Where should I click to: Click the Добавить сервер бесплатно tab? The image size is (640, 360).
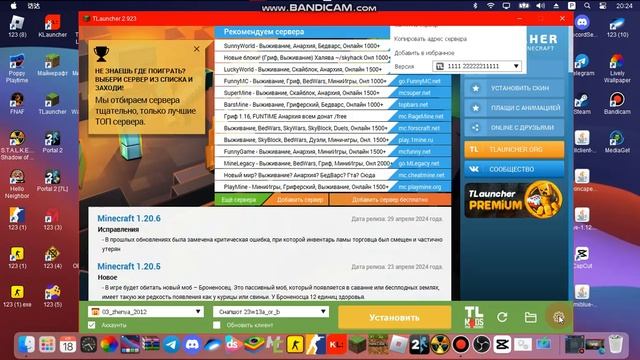(390, 200)
